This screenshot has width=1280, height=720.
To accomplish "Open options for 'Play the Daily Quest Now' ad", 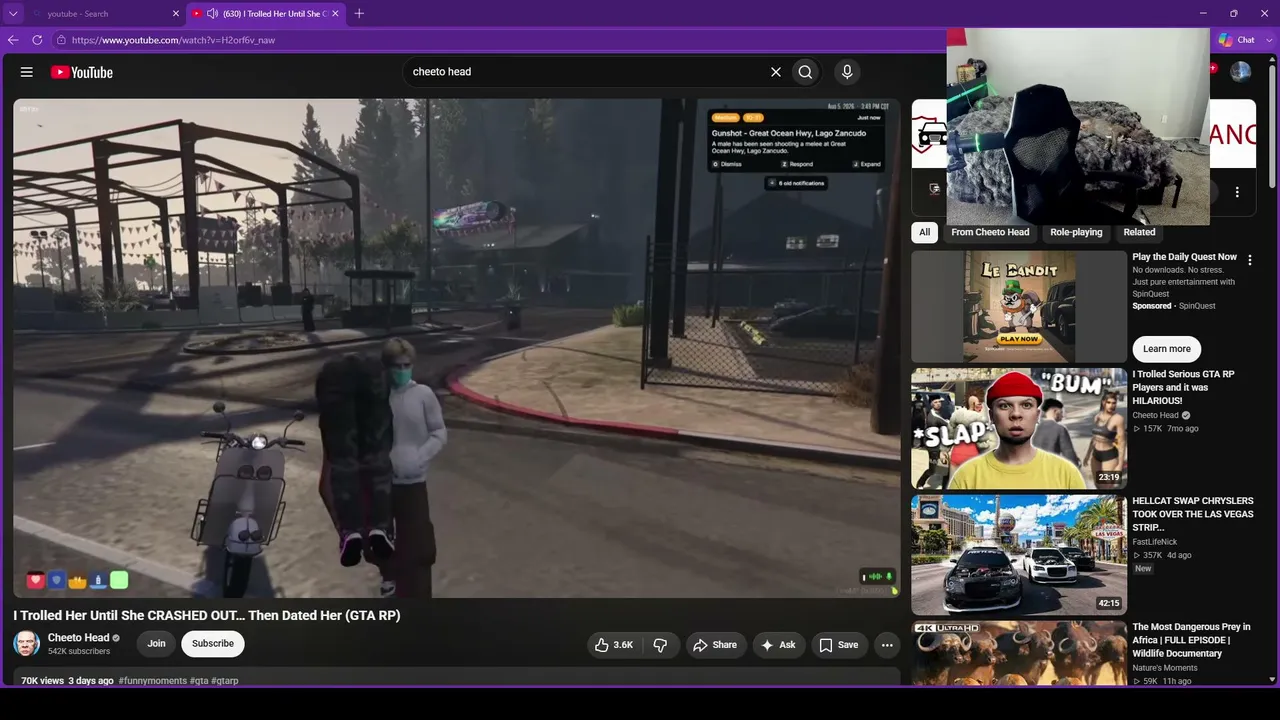I will [x=1249, y=260].
